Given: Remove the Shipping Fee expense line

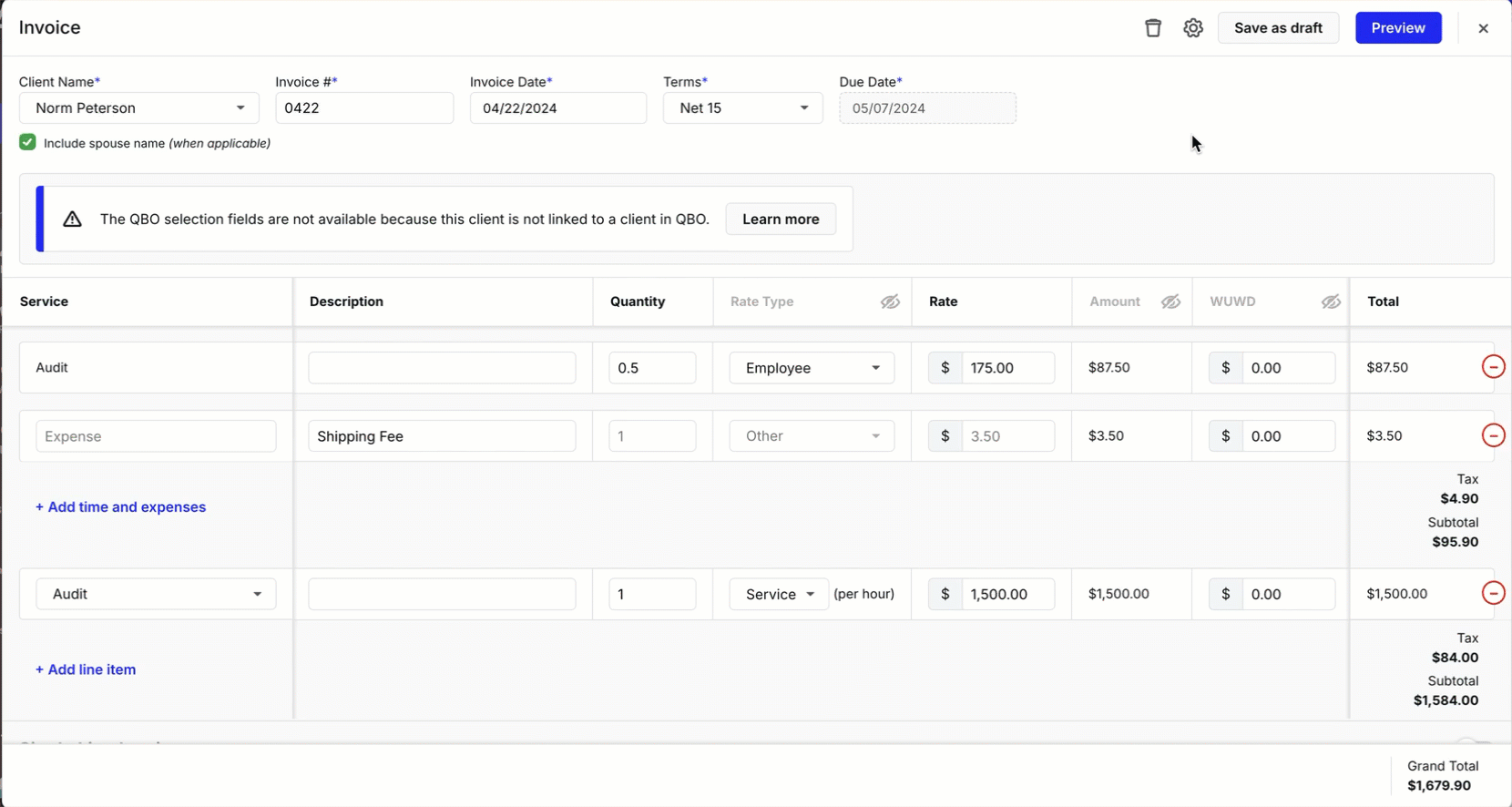Looking at the screenshot, I should (x=1493, y=435).
